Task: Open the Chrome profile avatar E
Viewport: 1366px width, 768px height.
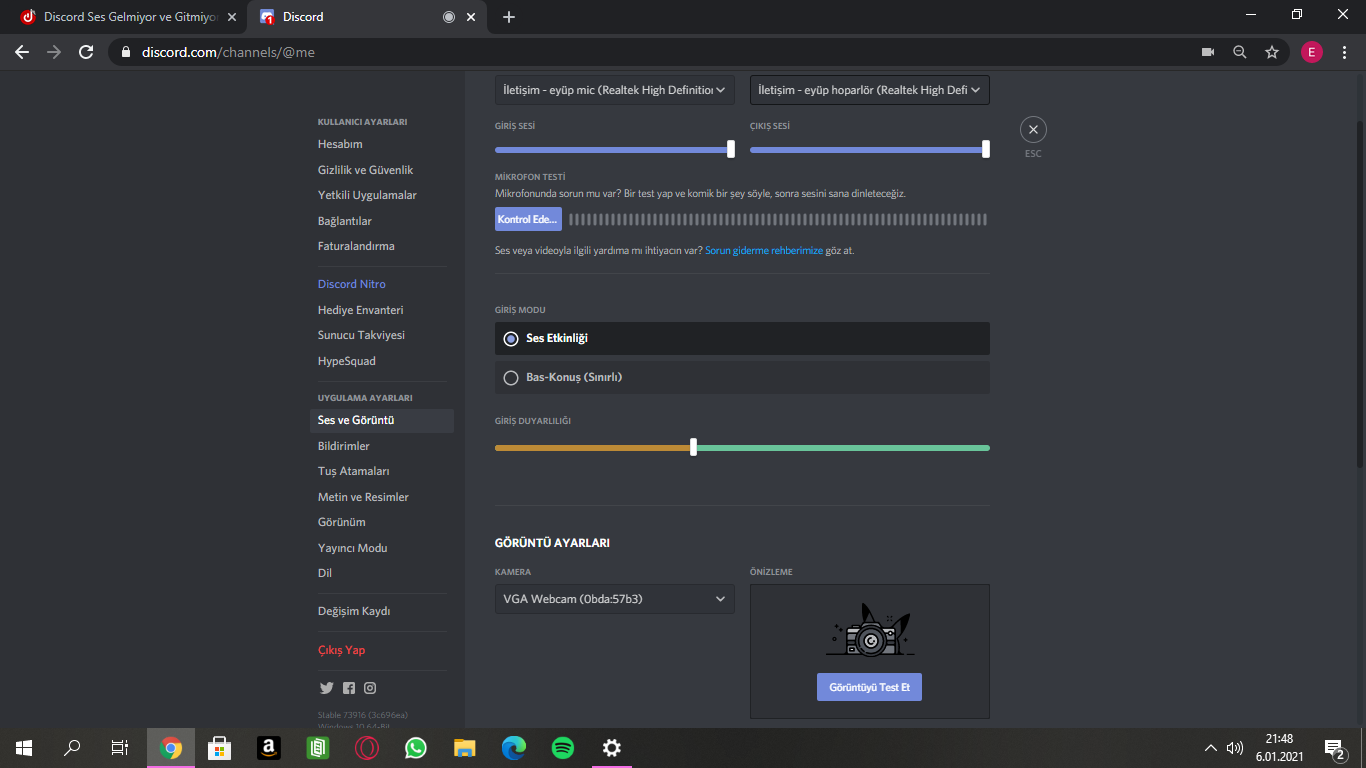Action: pos(1312,52)
